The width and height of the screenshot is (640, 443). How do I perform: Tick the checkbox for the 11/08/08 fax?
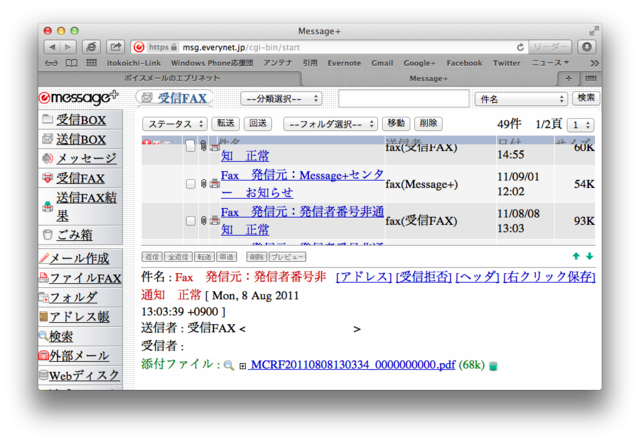(x=191, y=221)
